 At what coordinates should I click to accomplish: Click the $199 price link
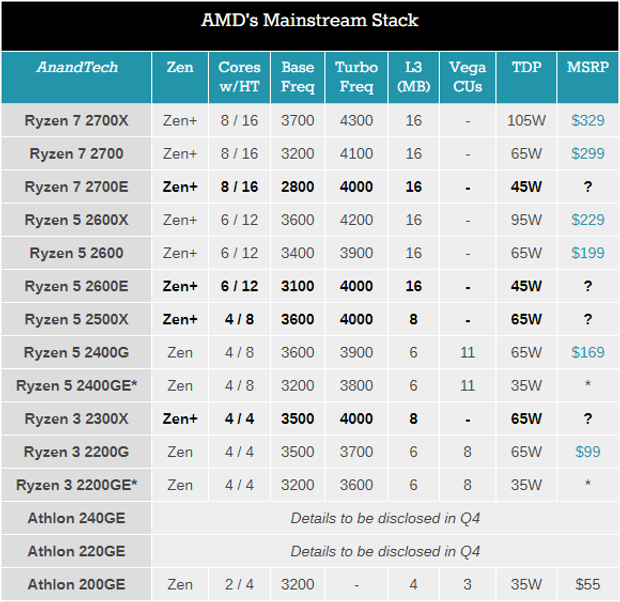pyautogui.click(x=587, y=253)
